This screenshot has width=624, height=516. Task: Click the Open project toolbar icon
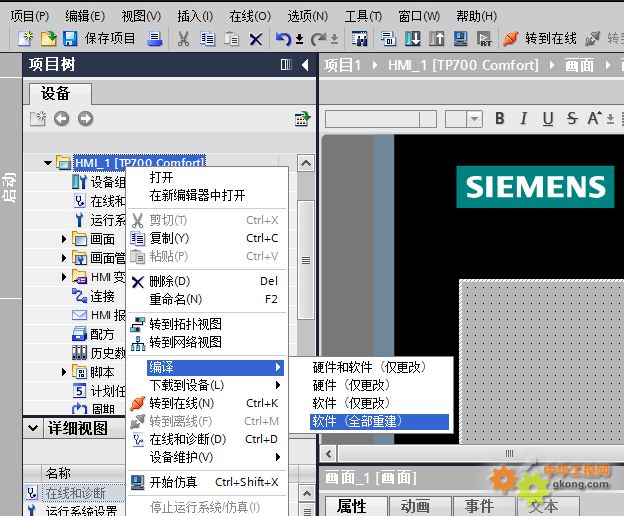49,39
